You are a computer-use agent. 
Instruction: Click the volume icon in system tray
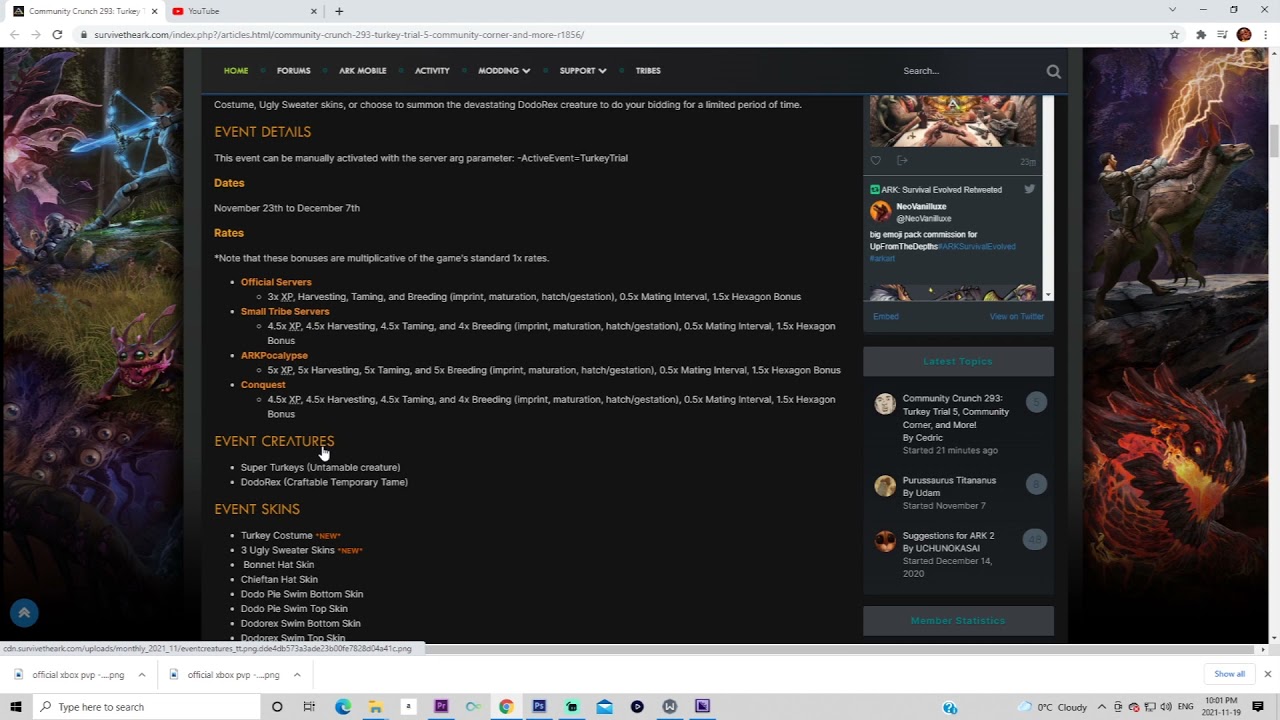[1165, 707]
